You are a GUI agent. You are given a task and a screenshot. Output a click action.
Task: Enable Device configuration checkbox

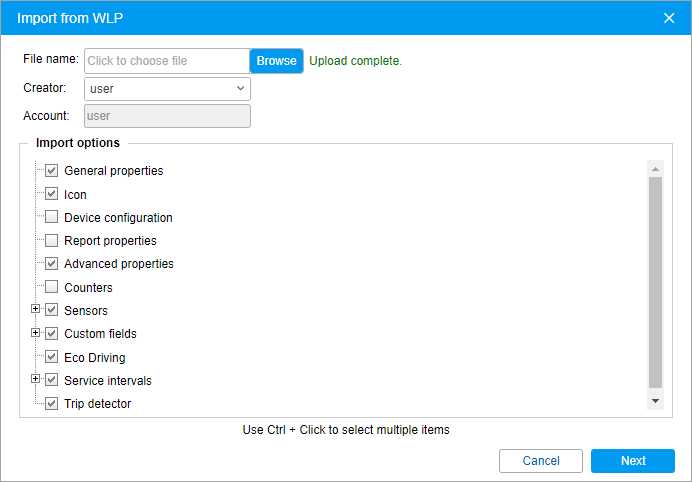(52, 217)
